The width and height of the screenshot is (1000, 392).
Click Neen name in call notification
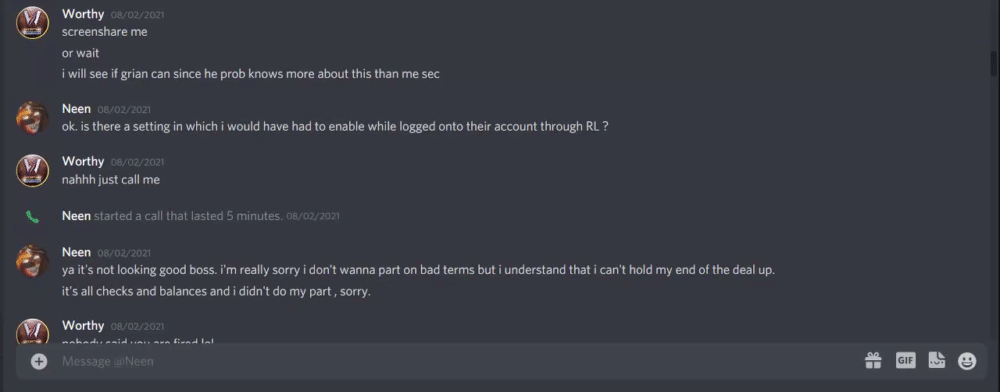[x=77, y=216]
